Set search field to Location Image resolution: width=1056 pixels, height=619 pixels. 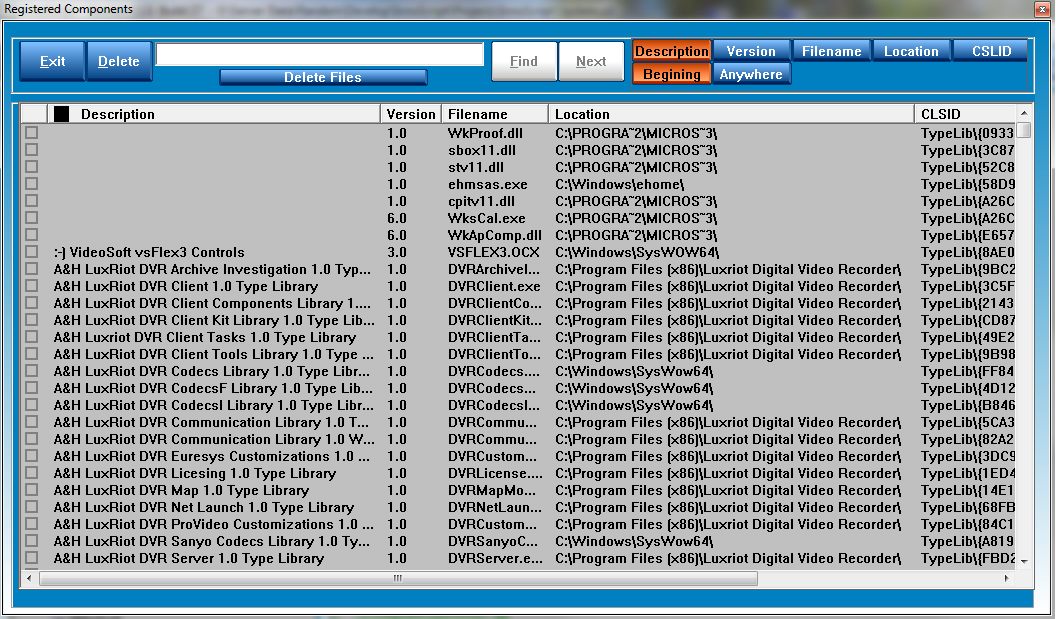(x=911, y=51)
